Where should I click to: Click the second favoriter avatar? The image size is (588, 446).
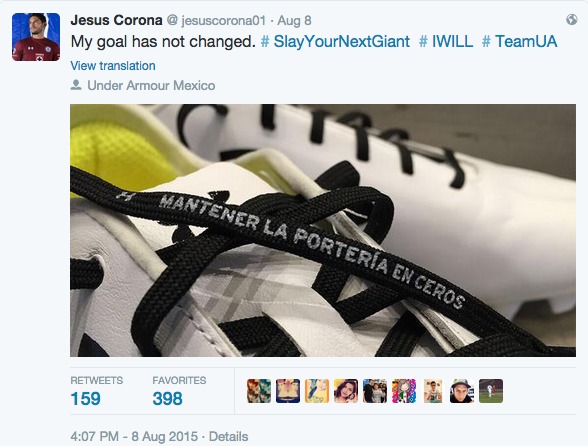pyautogui.click(x=288, y=391)
